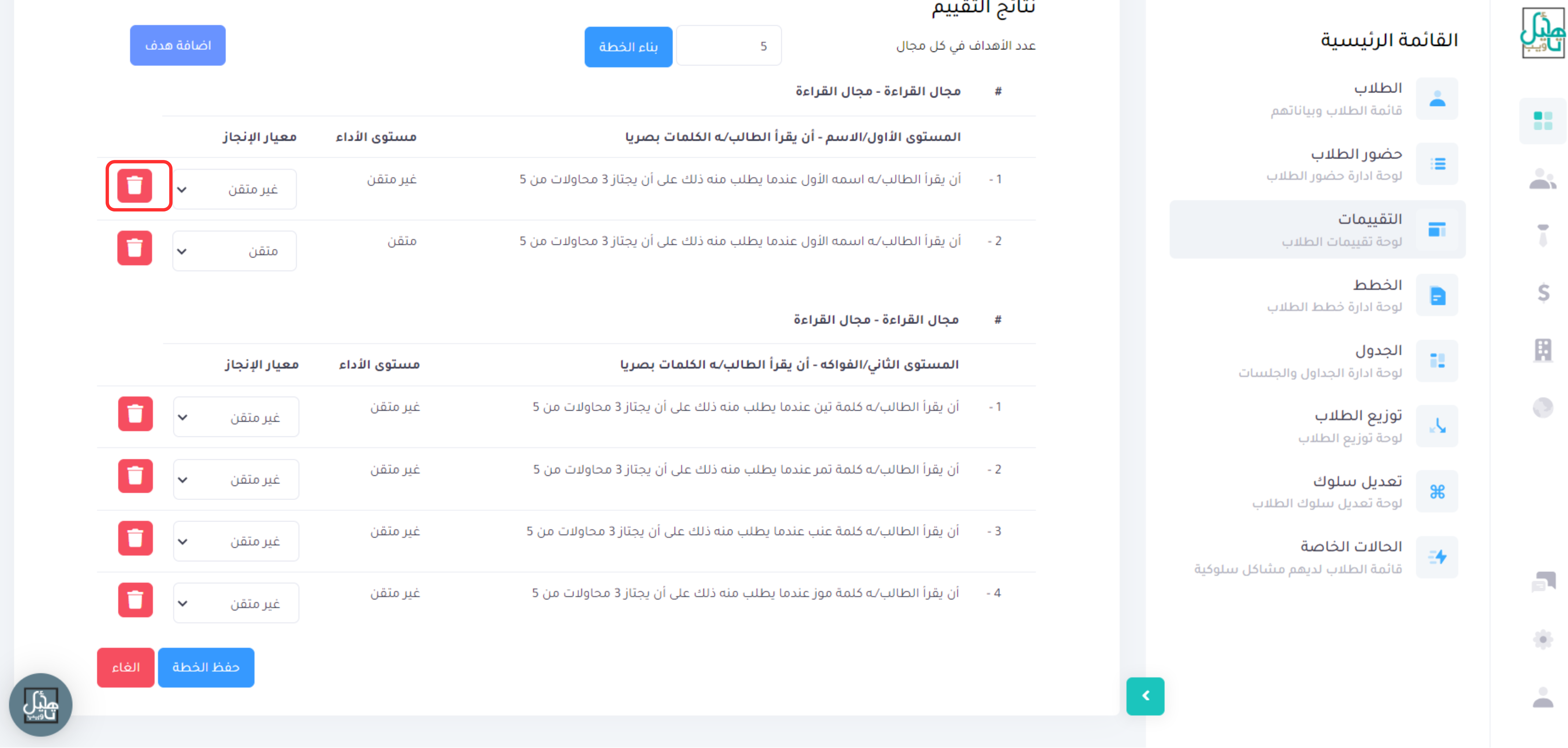Open the الحالات الخاصة menu item
Image resolution: width=1568 pixels, height=748 pixels.
point(1317,557)
